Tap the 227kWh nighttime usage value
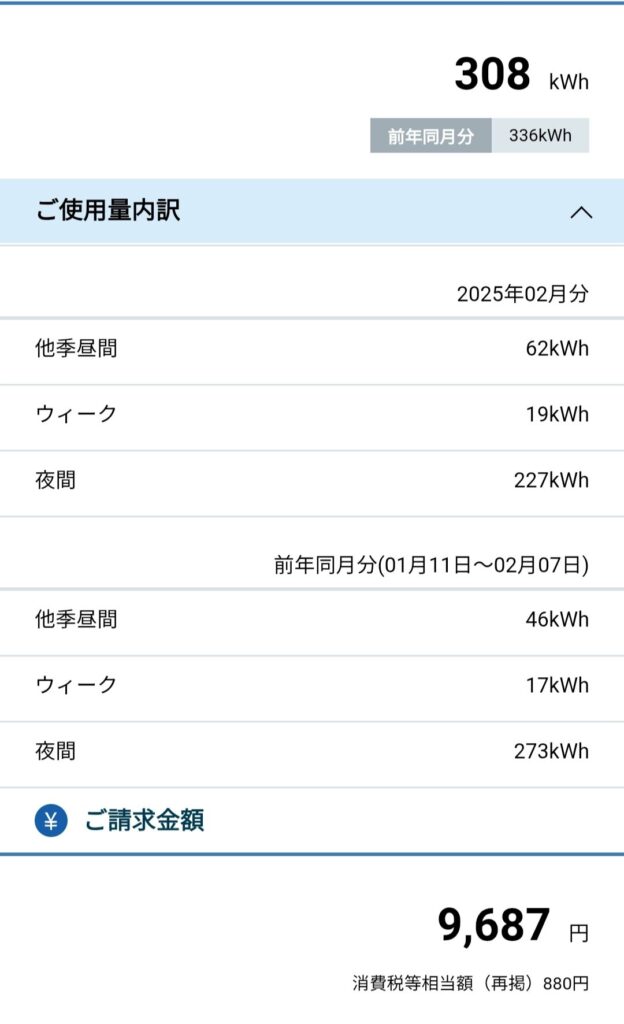This screenshot has width=624, height=1024. coord(551,480)
